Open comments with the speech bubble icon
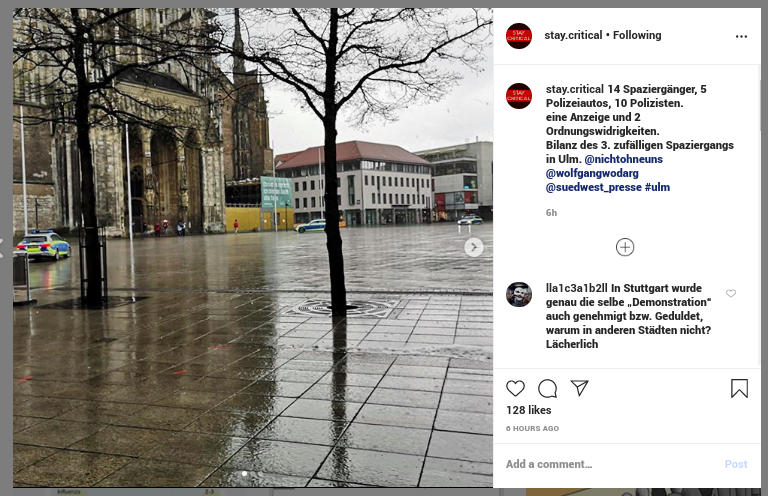Screen dimensions: 768x496 (x=548, y=389)
